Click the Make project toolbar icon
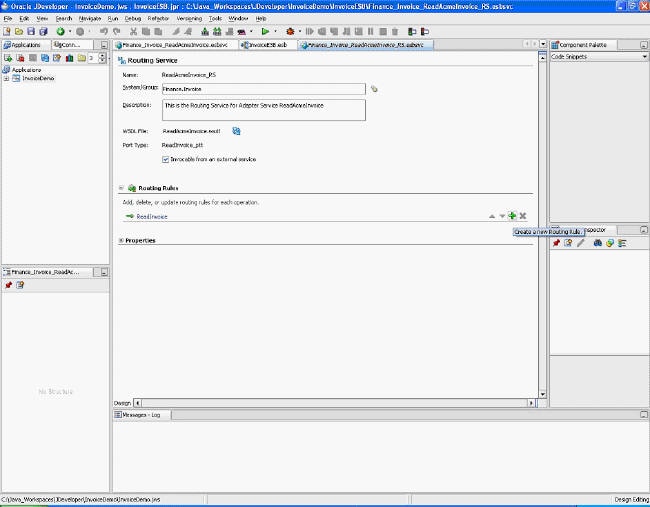 coord(205,32)
